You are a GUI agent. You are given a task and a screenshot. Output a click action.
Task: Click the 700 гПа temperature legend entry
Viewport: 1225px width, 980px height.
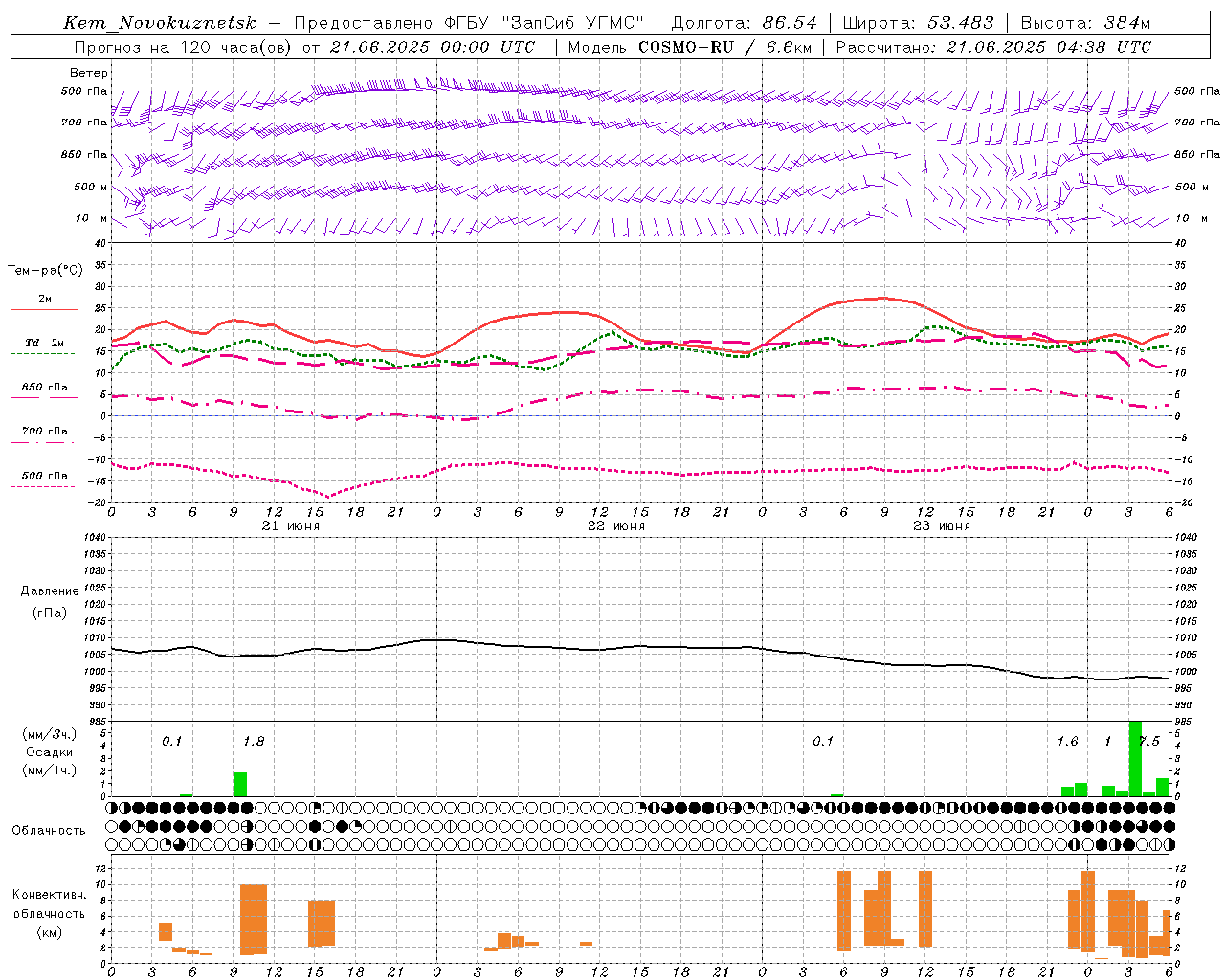[44, 434]
